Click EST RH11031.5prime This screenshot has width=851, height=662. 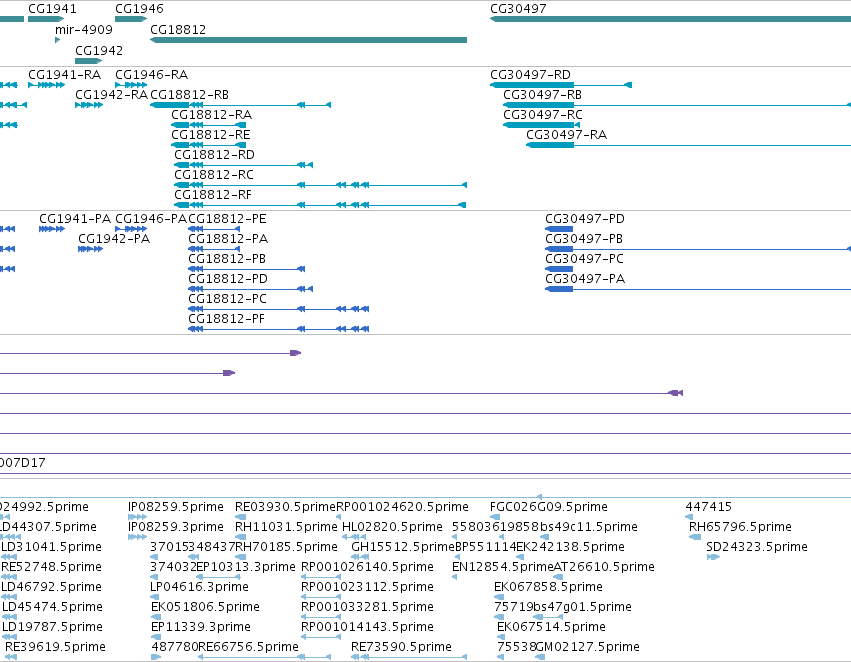[x=286, y=527]
